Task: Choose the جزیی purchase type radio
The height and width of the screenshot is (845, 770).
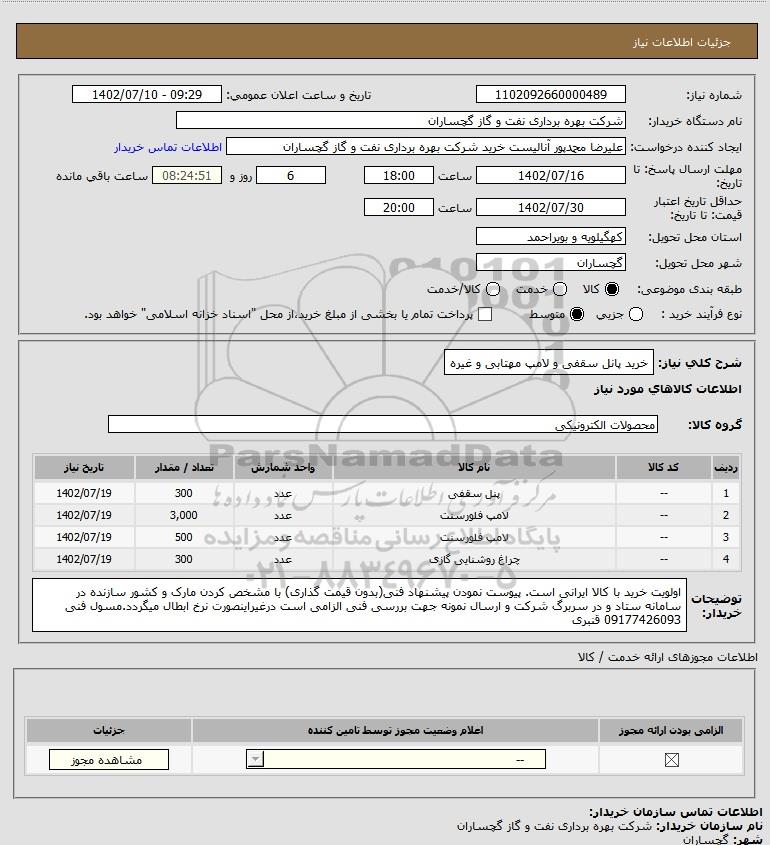Action: coord(636,314)
